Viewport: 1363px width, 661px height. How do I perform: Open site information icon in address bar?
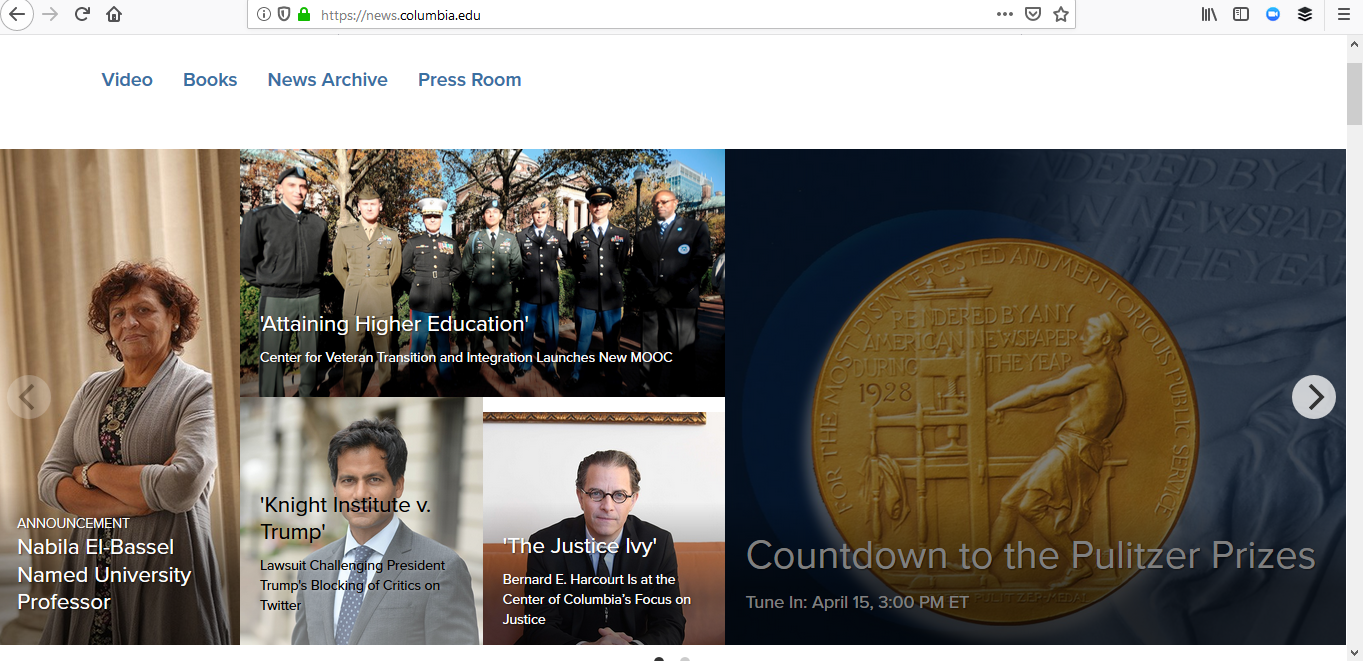[x=264, y=15]
